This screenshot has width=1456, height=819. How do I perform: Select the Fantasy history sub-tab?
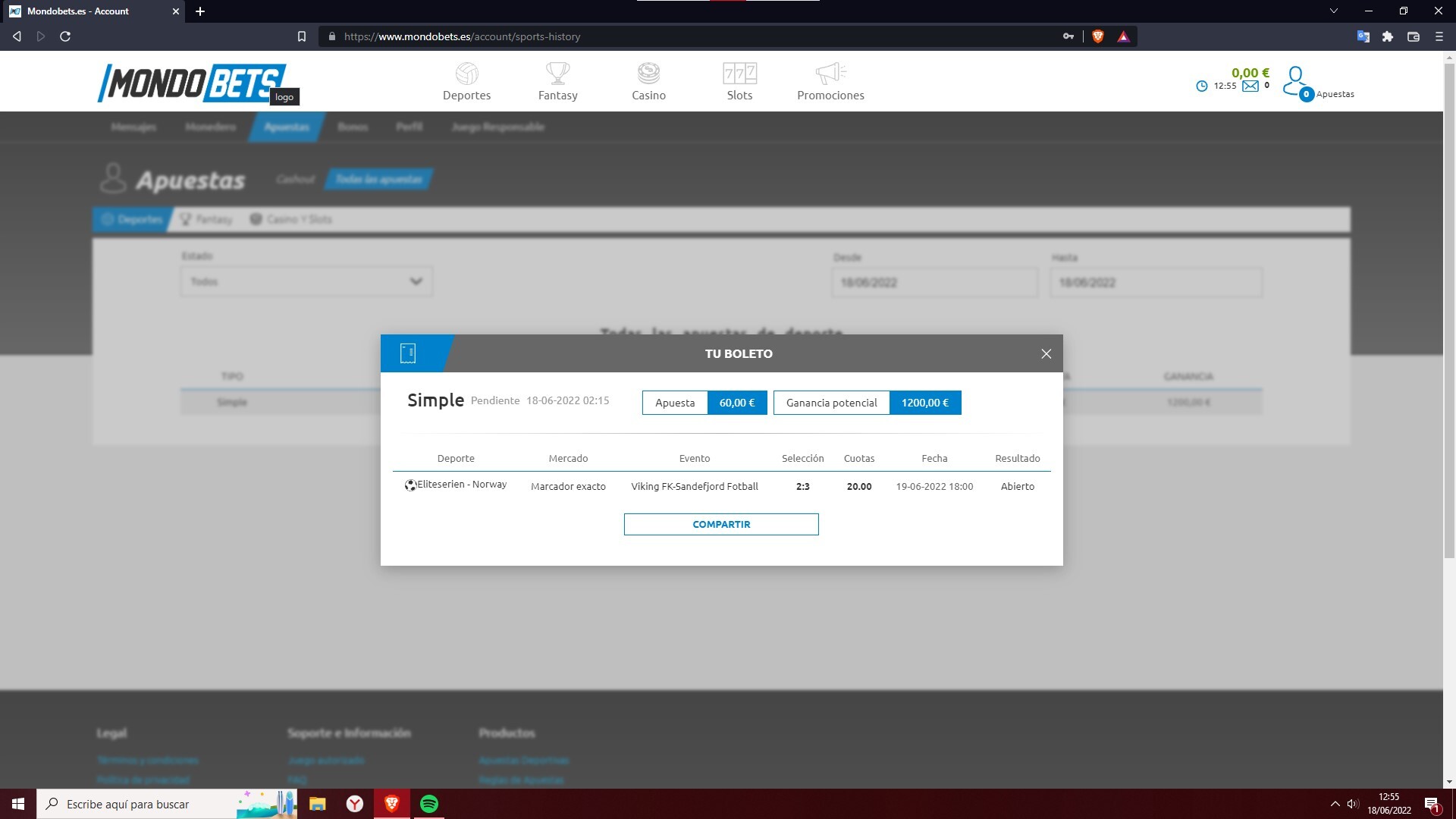pyautogui.click(x=206, y=219)
